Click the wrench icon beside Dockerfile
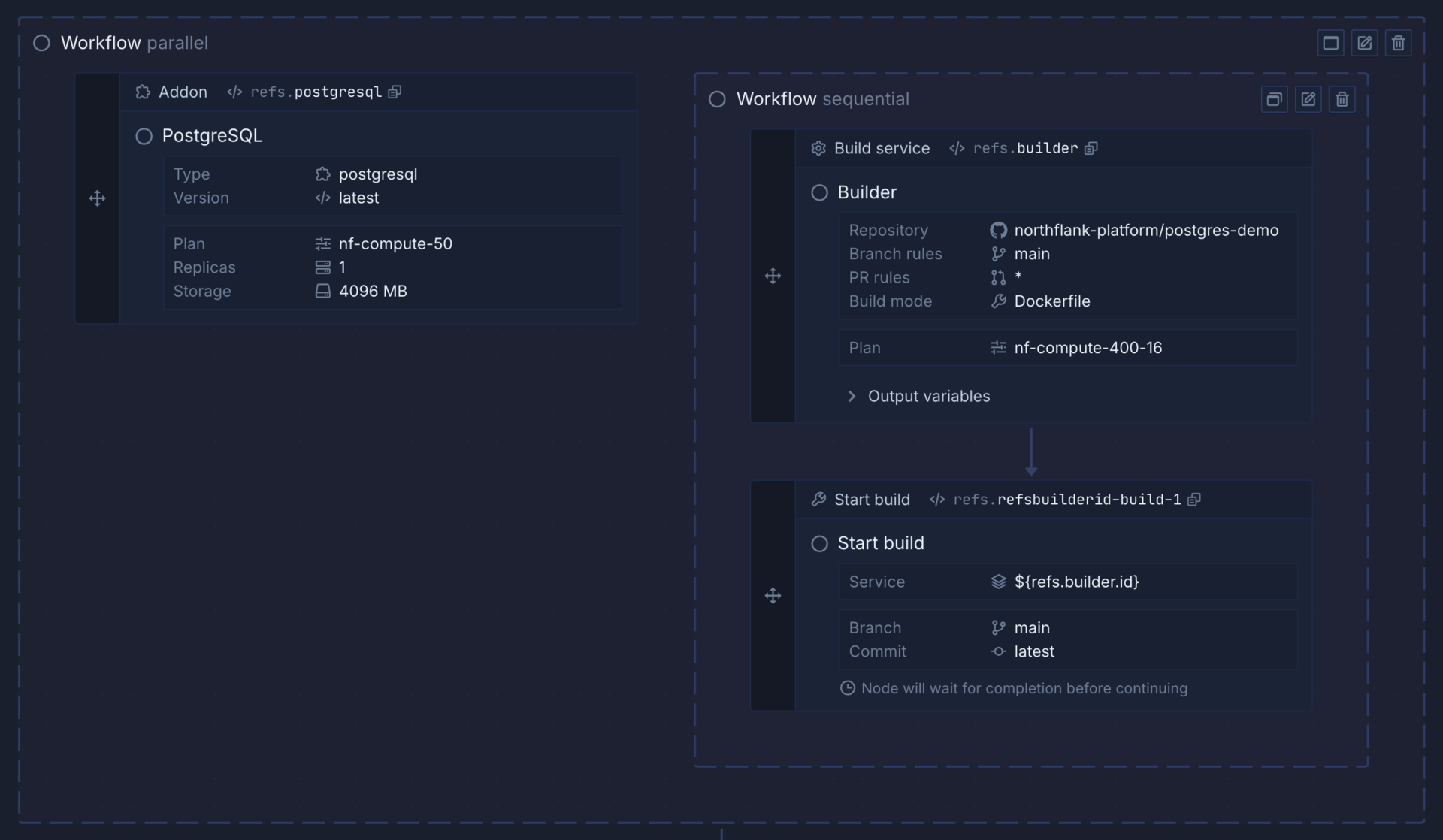This screenshot has height=840, width=1443. pos(998,301)
